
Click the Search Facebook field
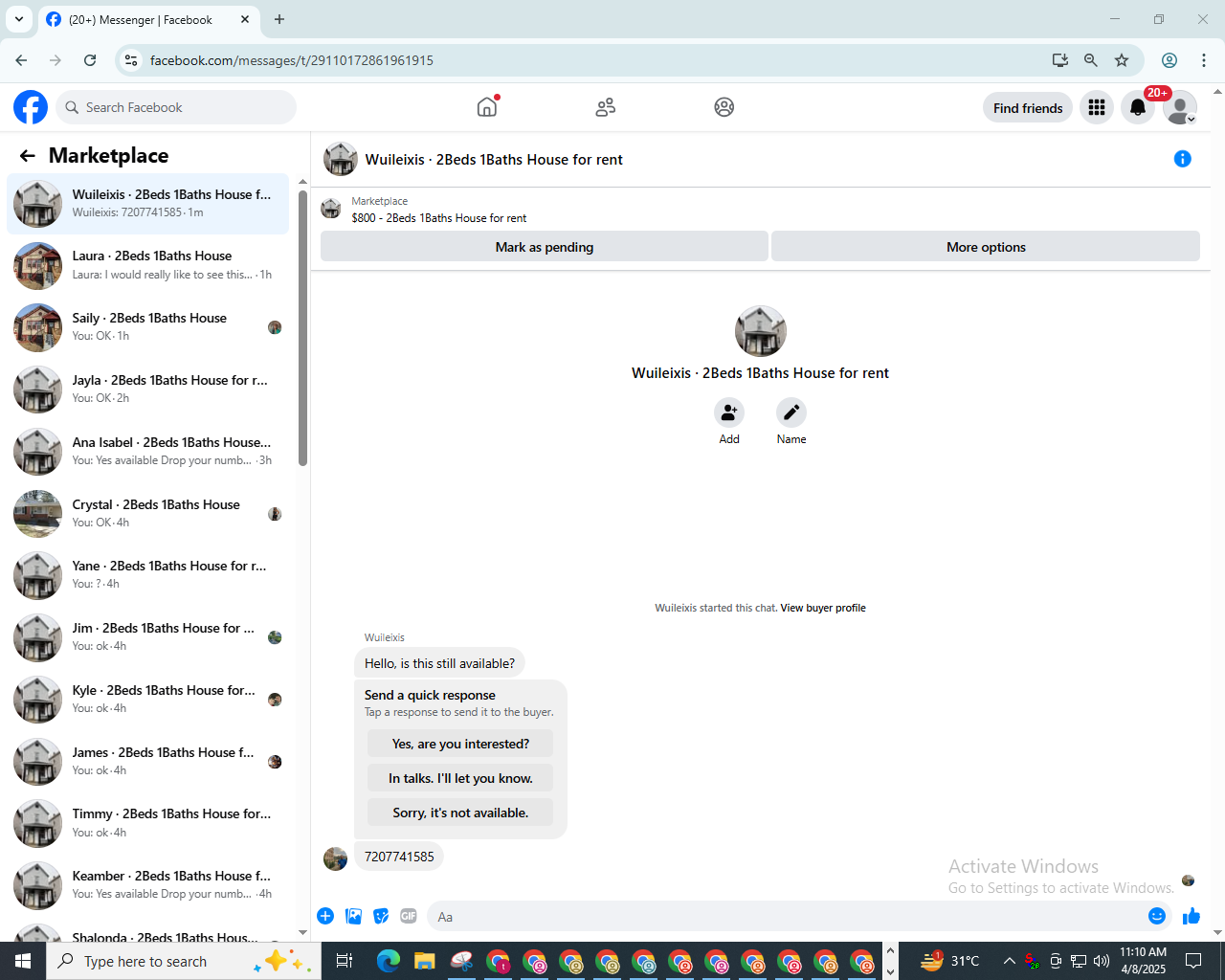(176, 107)
